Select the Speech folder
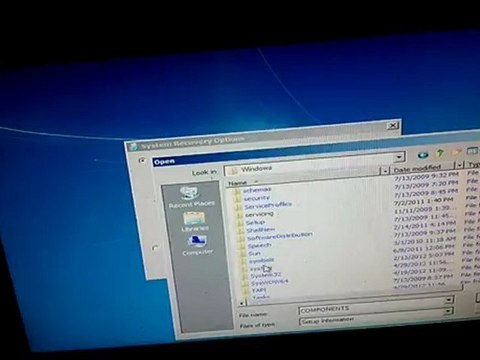480x360 pixels. coord(256,246)
